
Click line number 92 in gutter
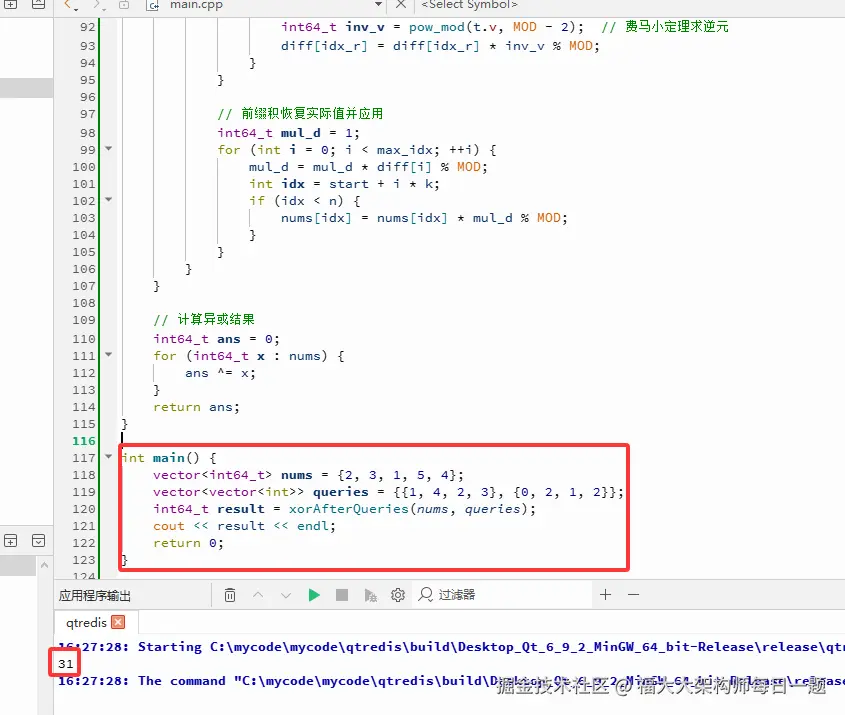pos(87,27)
